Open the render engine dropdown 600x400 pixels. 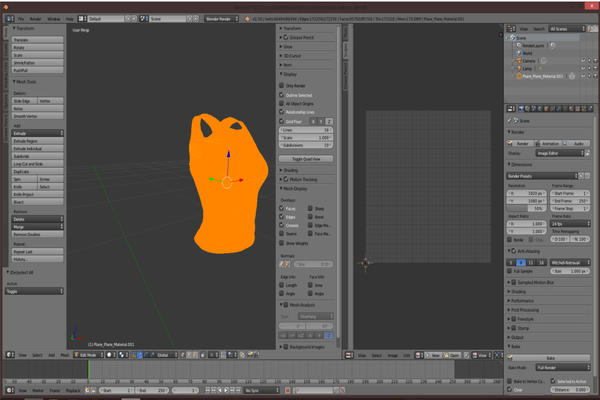222,19
